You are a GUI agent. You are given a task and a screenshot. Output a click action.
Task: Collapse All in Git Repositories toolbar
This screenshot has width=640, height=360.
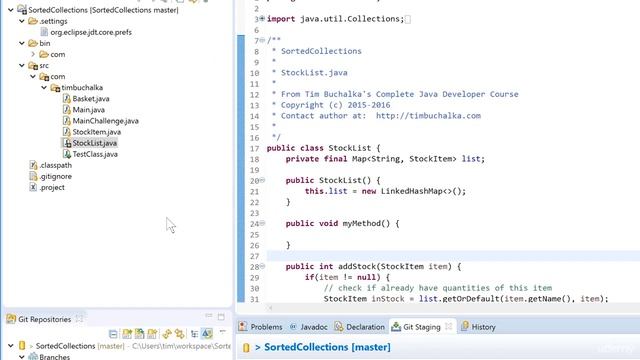(113, 334)
